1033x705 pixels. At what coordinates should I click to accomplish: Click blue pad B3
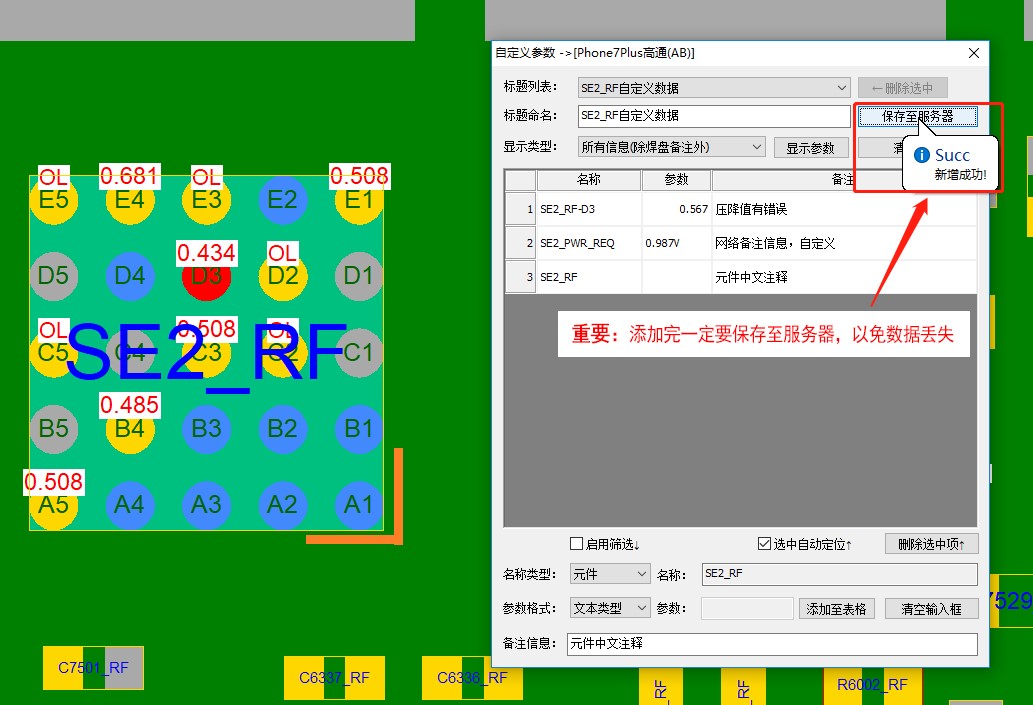[206, 429]
